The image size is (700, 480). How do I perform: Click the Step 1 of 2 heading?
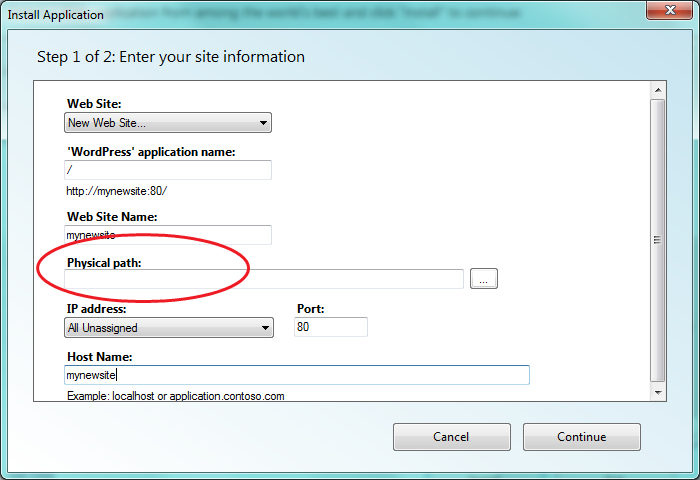(171, 57)
